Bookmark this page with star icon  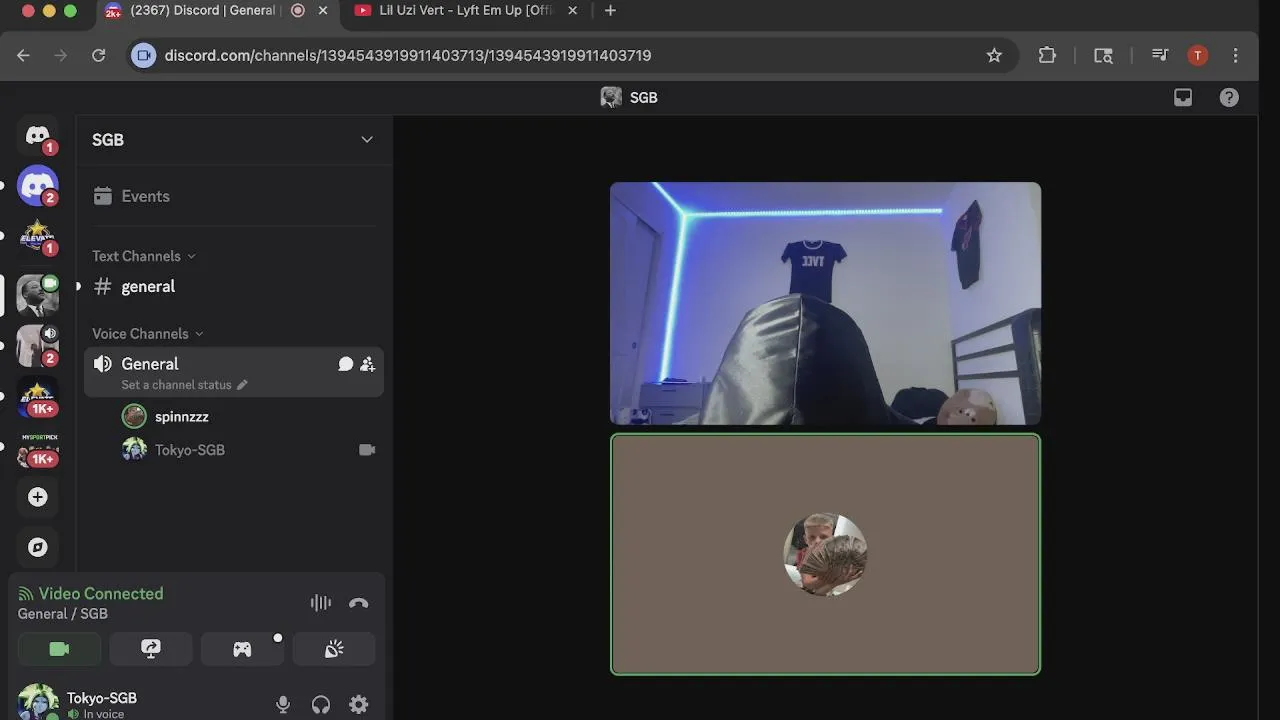point(994,56)
